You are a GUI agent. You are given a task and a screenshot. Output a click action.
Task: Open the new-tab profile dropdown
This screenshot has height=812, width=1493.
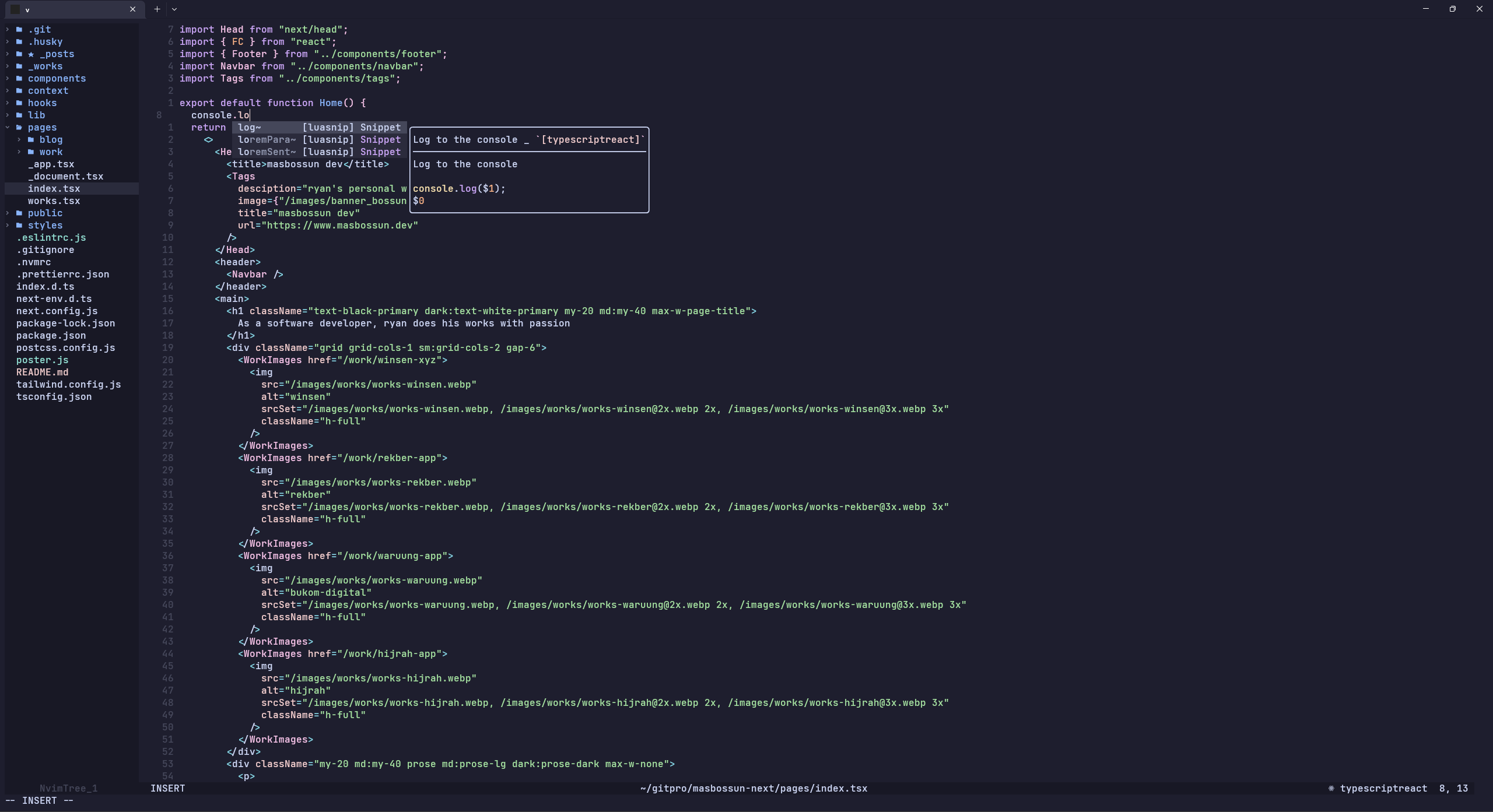174,9
